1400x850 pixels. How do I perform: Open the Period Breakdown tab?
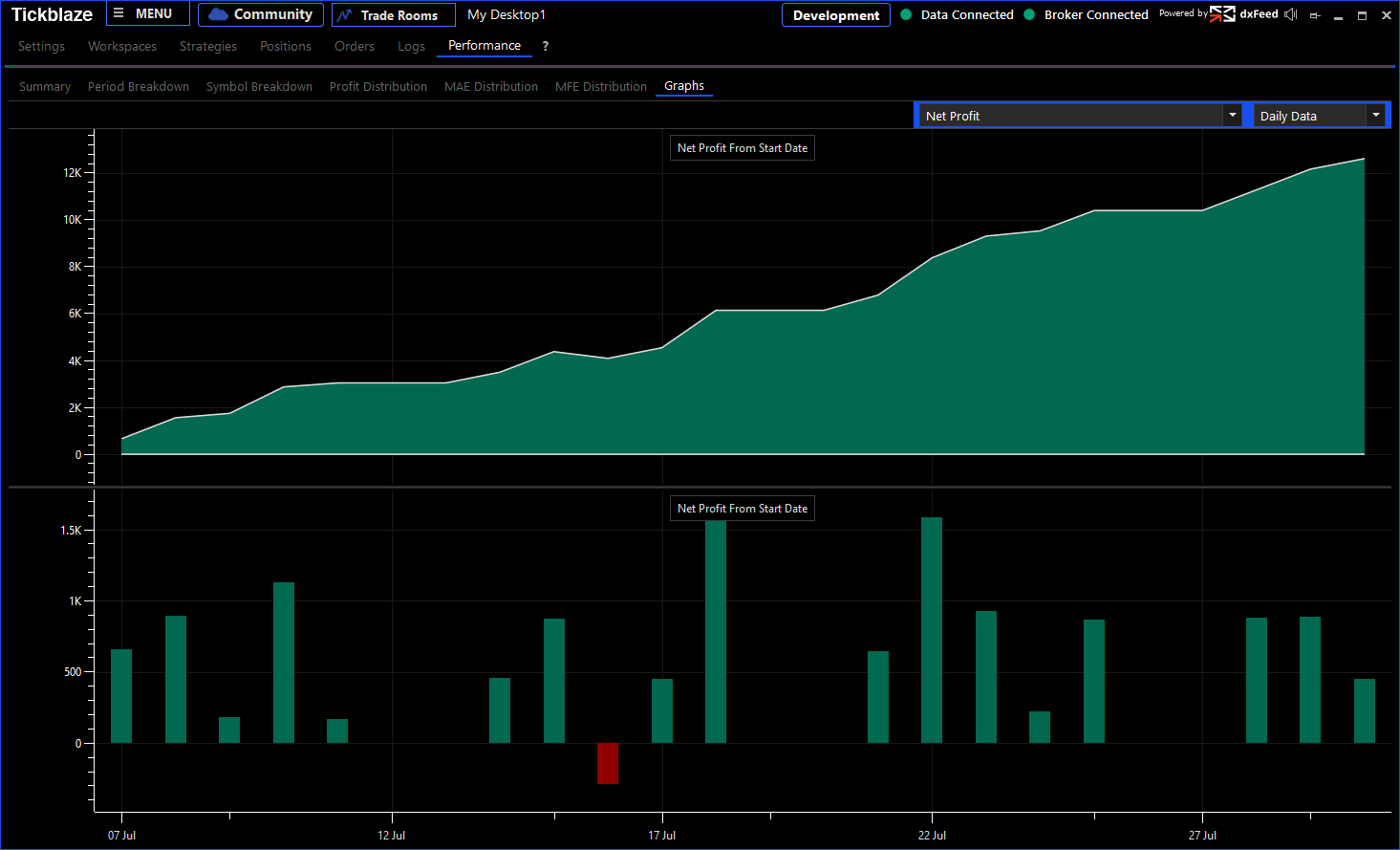pos(139,87)
